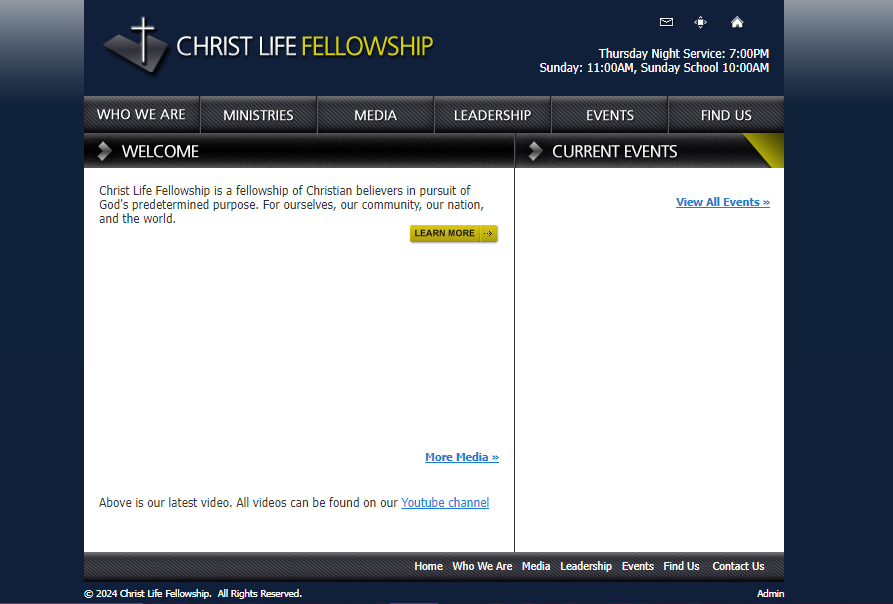
Task: Click the Admin link at bottom right
Action: (770, 594)
